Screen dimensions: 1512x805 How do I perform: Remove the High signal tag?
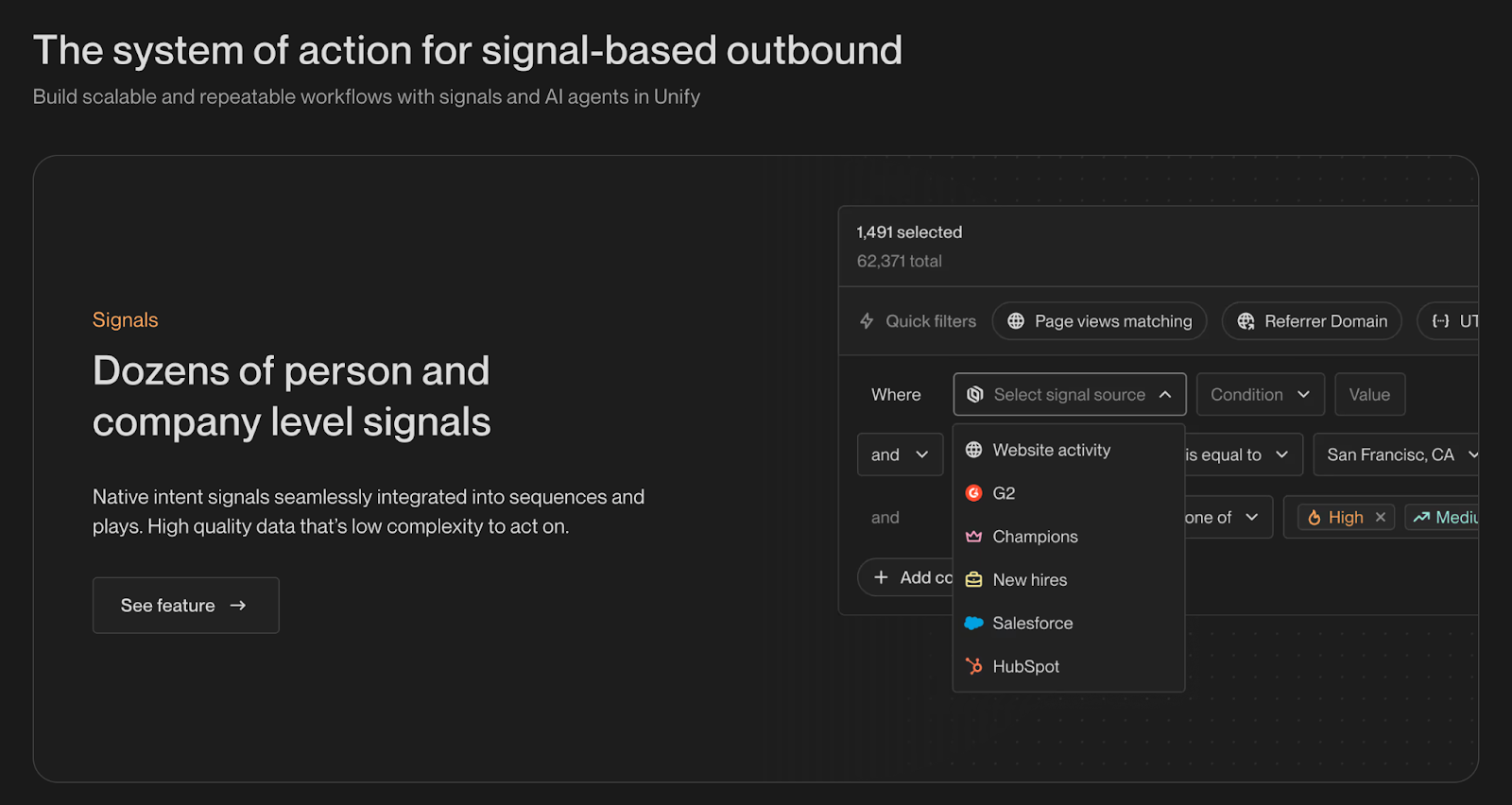coord(1381,517)
